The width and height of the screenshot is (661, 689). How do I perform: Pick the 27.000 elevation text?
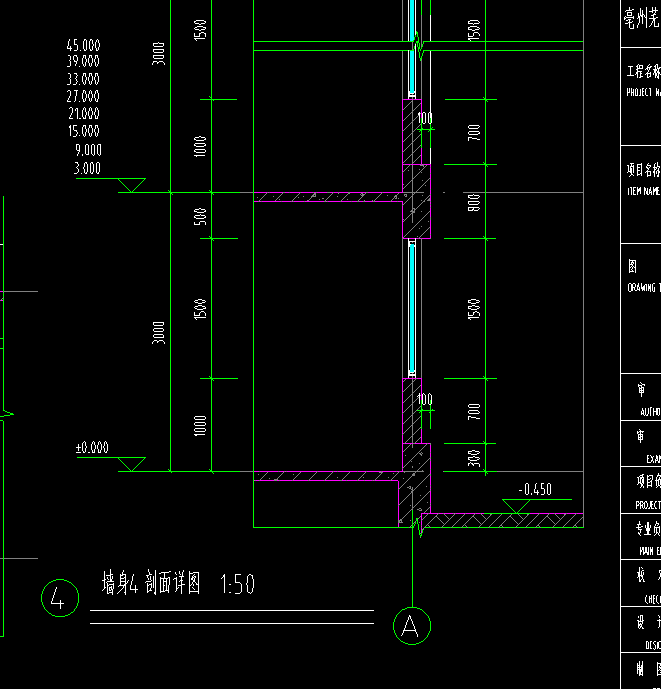[x=84, y=96]
